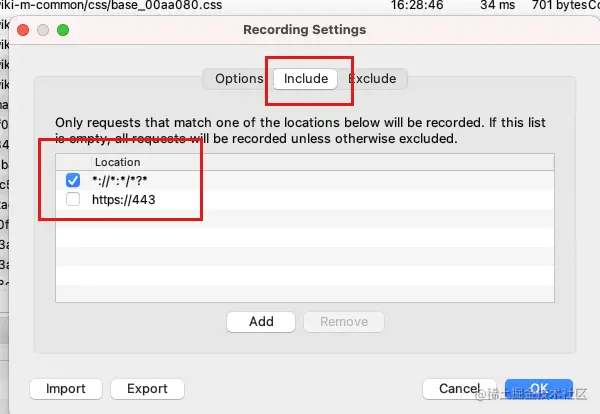Enable the https://443 location checkbox
Viewport: 600px width, 414px height.
(x=73, y=199)
